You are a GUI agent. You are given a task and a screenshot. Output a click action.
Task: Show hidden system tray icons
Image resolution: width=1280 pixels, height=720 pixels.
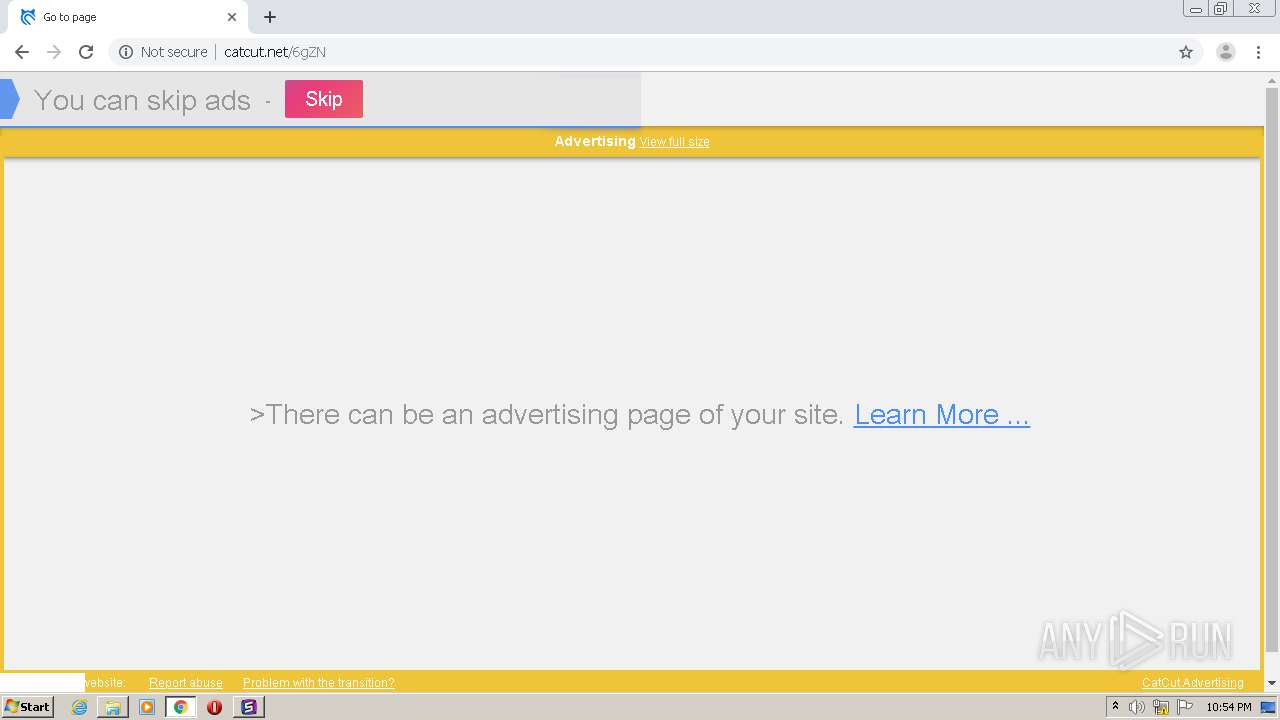pyautogui.click(x=1115, y=707)
